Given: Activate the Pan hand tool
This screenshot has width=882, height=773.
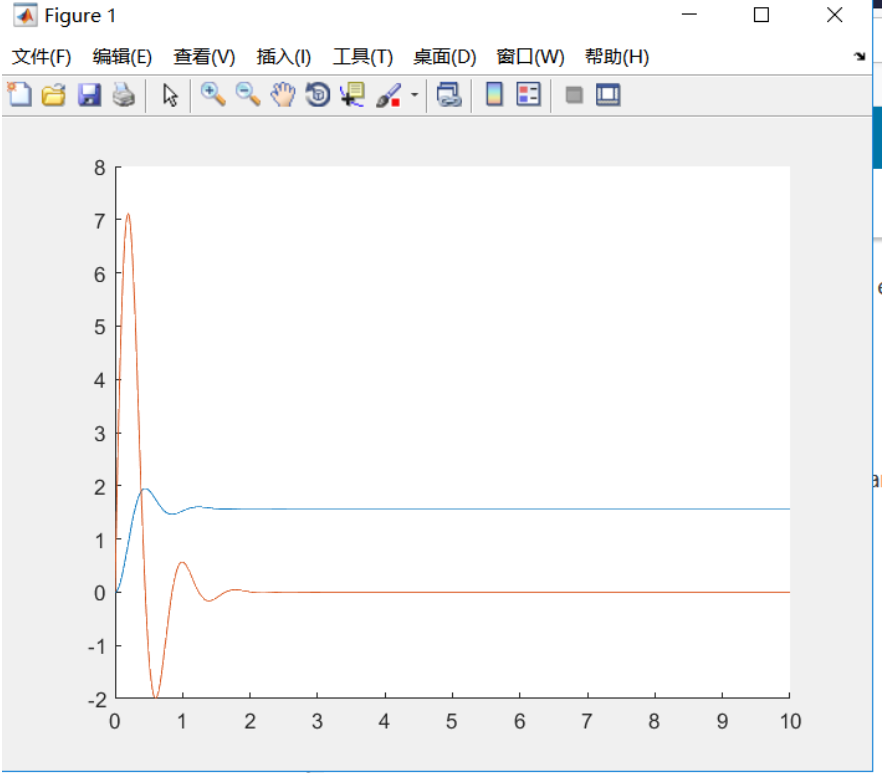Looking at the screenshot, I should point(283,95).
